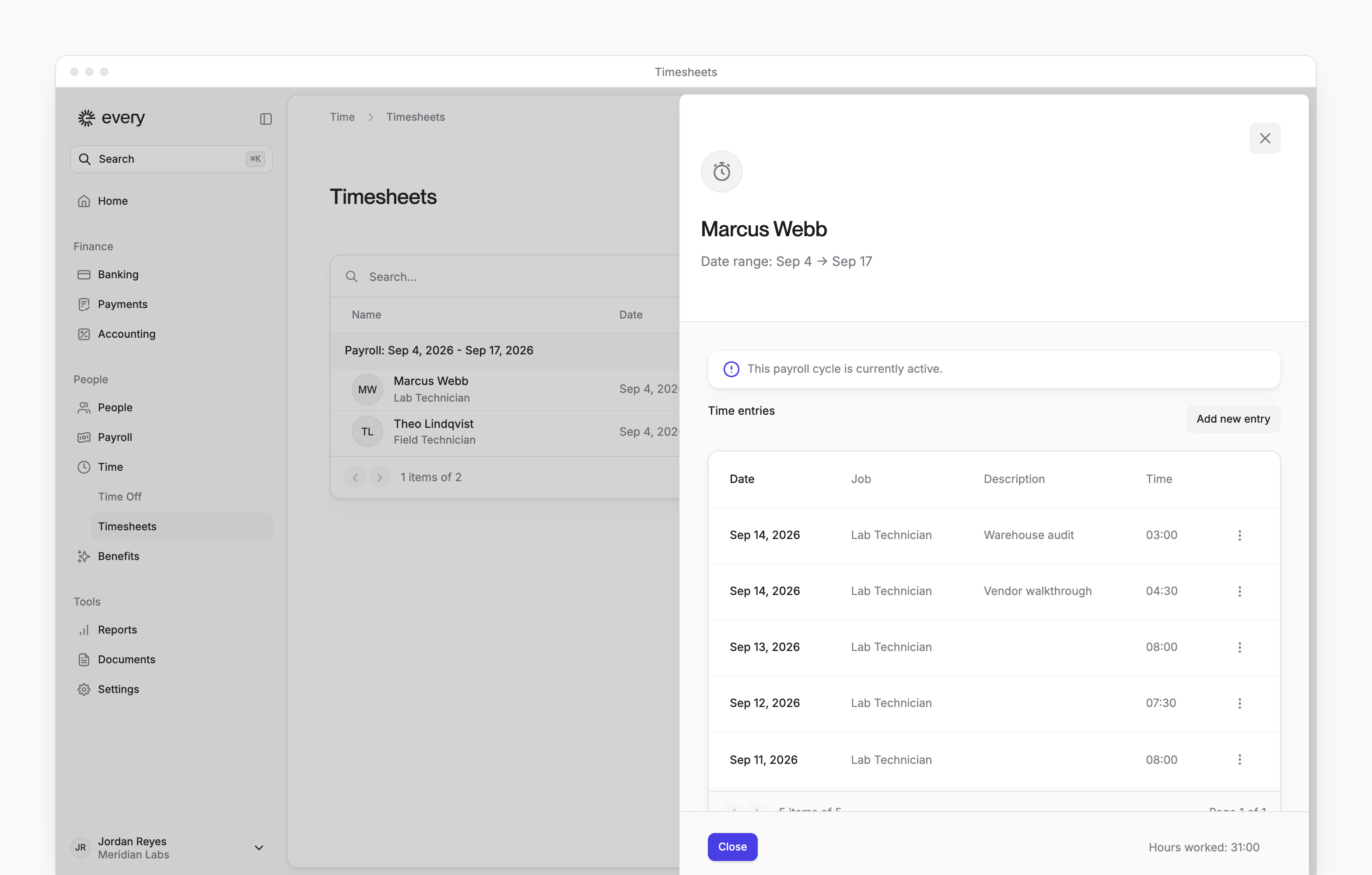This screenshot has width=1372, height=875.
Task: Select Marcus Webb row in list
Action: pos(505,389)
